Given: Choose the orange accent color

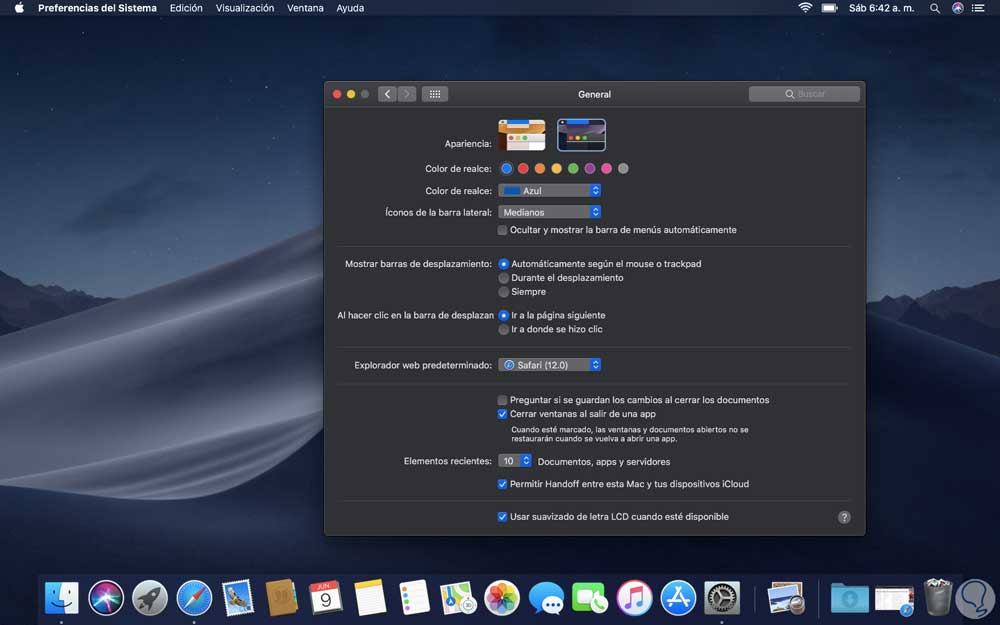Looking at the screenshot, I should click(x=540, y=168).
